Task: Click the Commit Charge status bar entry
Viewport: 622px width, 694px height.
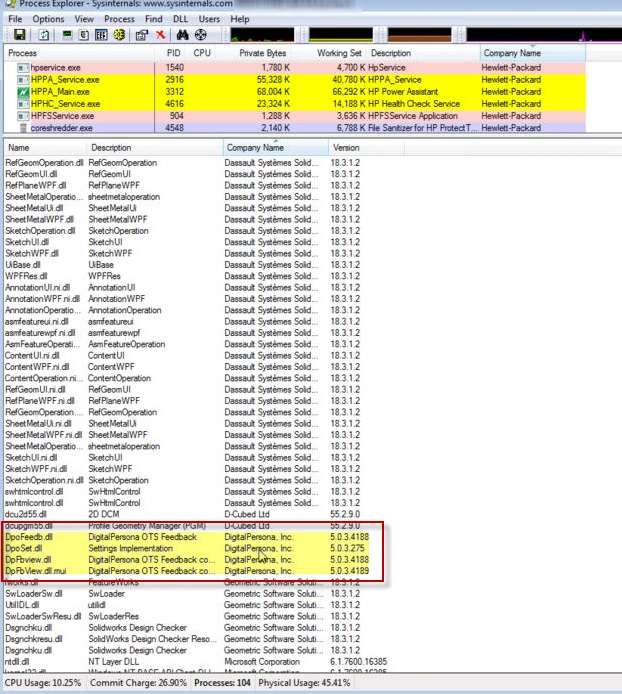Action: (x=138, y=683)
